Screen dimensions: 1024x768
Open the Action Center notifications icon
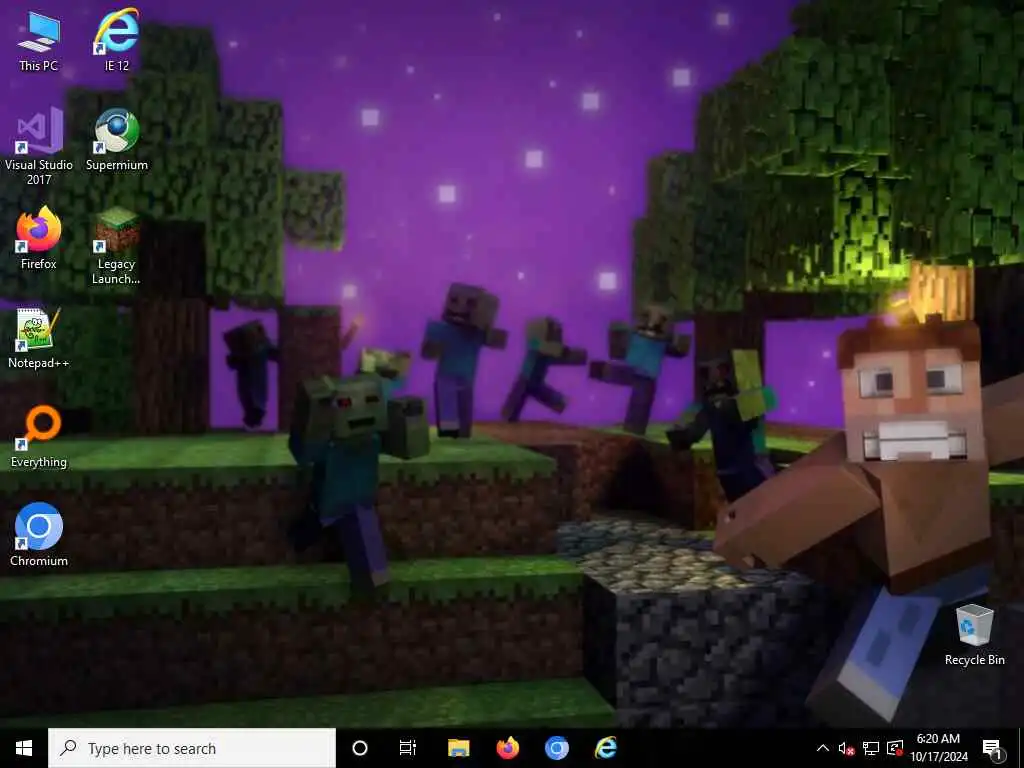[992, 748]
